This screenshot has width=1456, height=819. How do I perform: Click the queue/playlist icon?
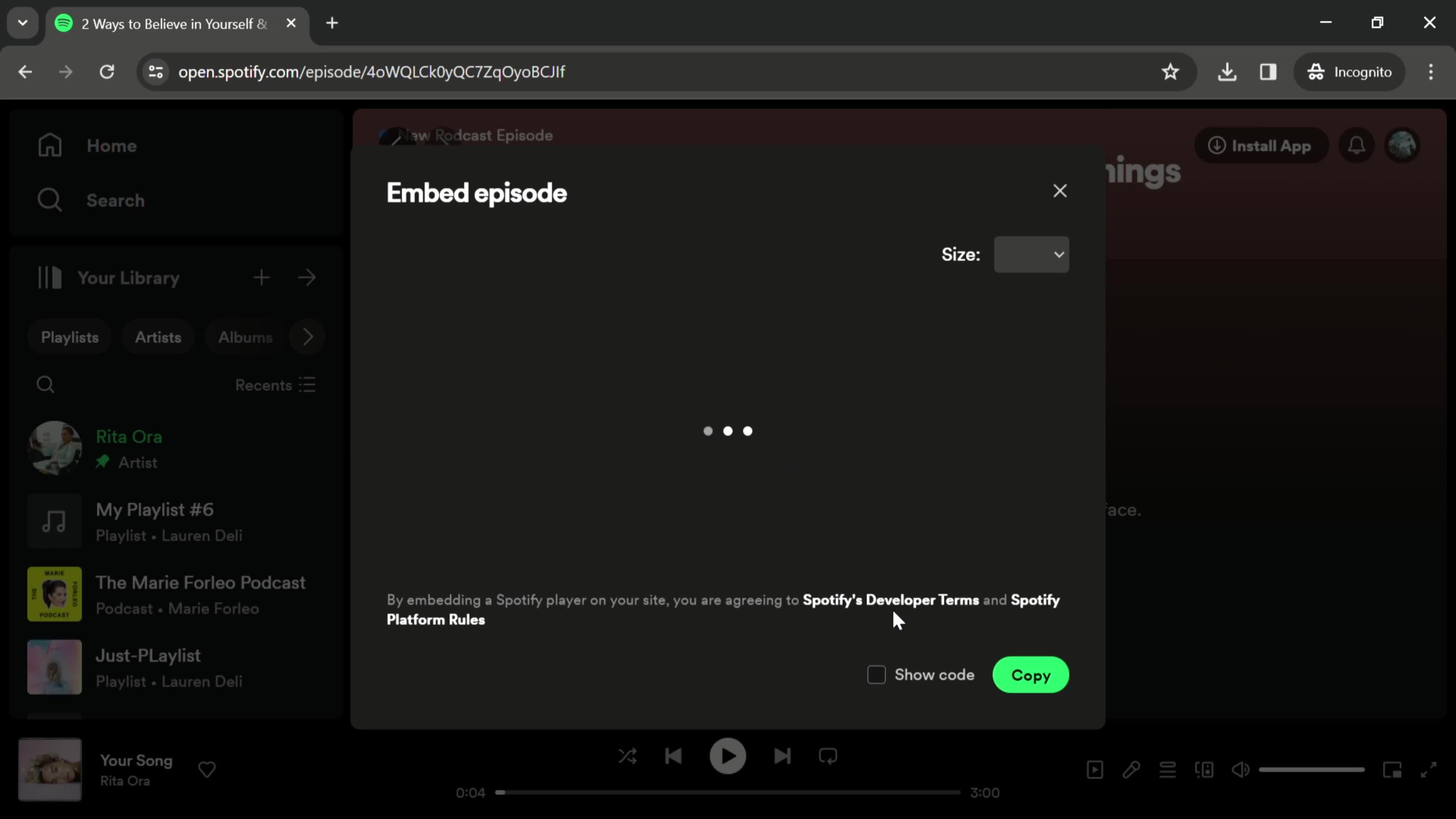point(1167,770)
